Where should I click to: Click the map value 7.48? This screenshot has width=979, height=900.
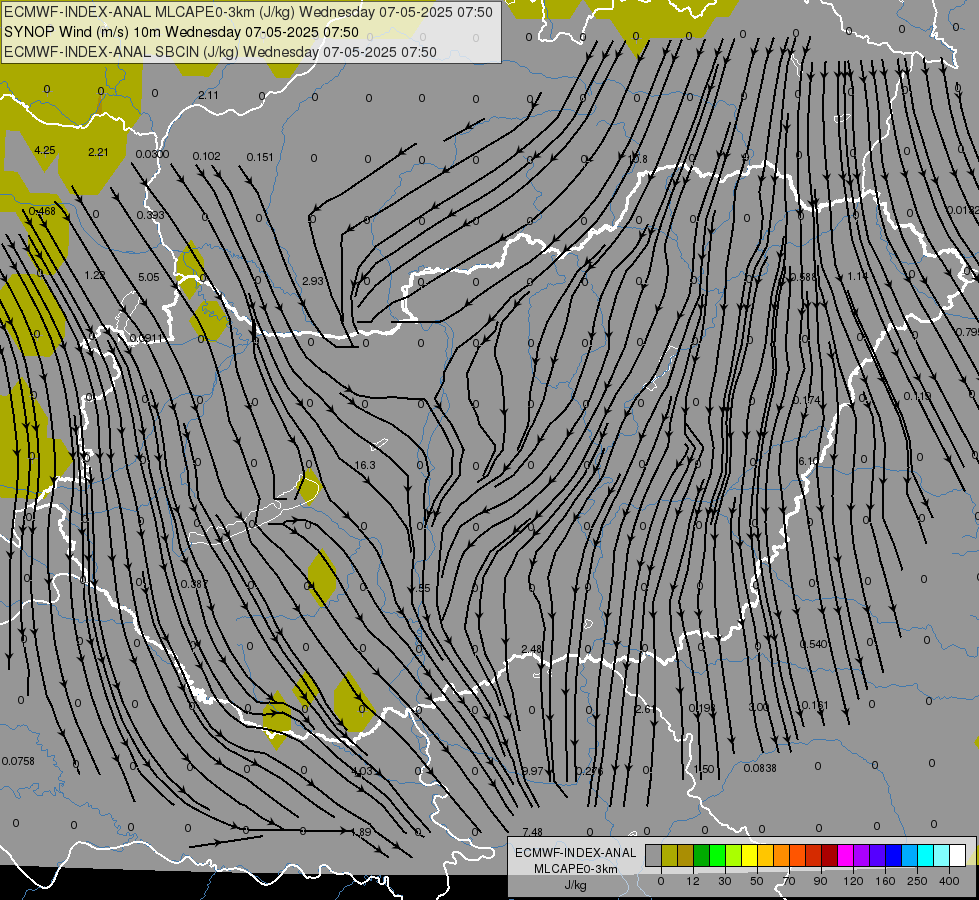tap(532, 832)
